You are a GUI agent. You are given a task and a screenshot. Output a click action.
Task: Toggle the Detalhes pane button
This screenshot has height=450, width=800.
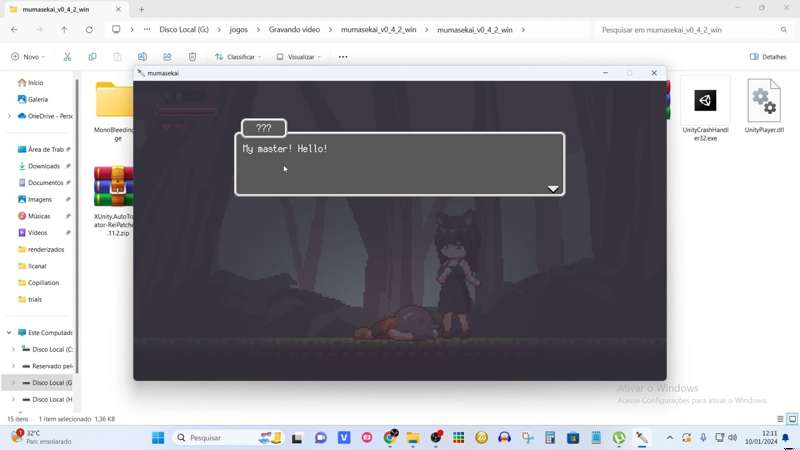[x=768, y=57]
